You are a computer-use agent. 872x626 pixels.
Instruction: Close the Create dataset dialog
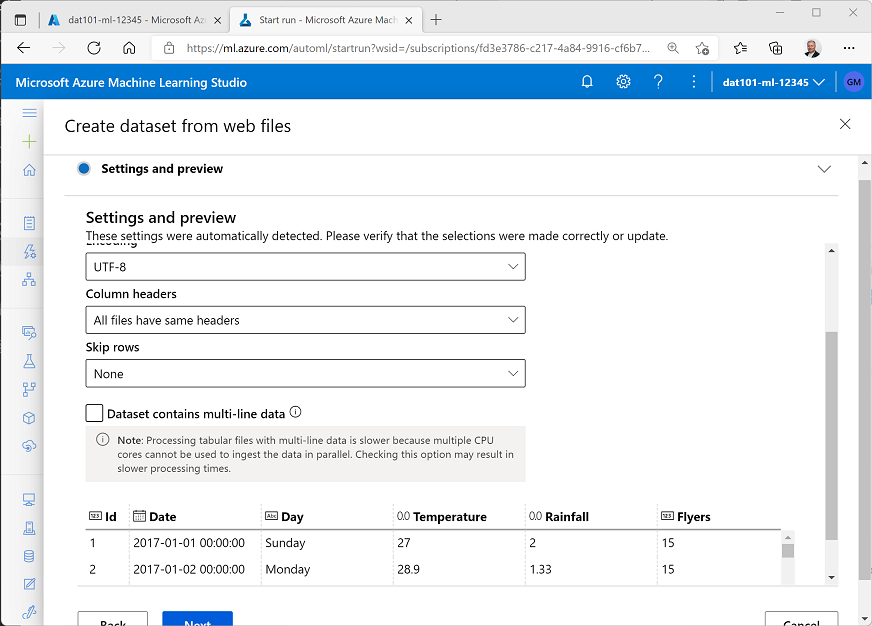(x=845, y=124)
